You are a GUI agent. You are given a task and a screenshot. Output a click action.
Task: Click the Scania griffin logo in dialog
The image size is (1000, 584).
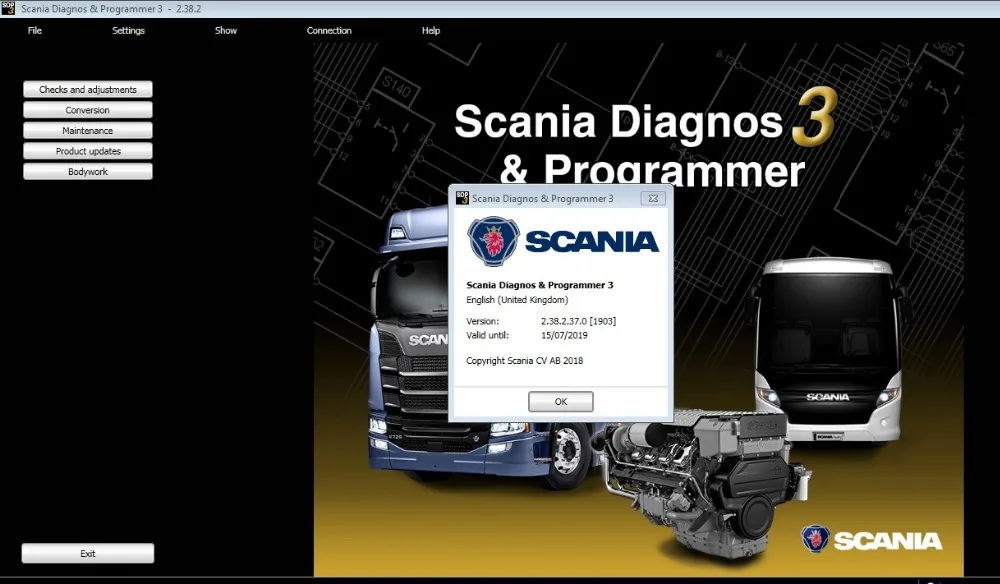pos(493,241)
